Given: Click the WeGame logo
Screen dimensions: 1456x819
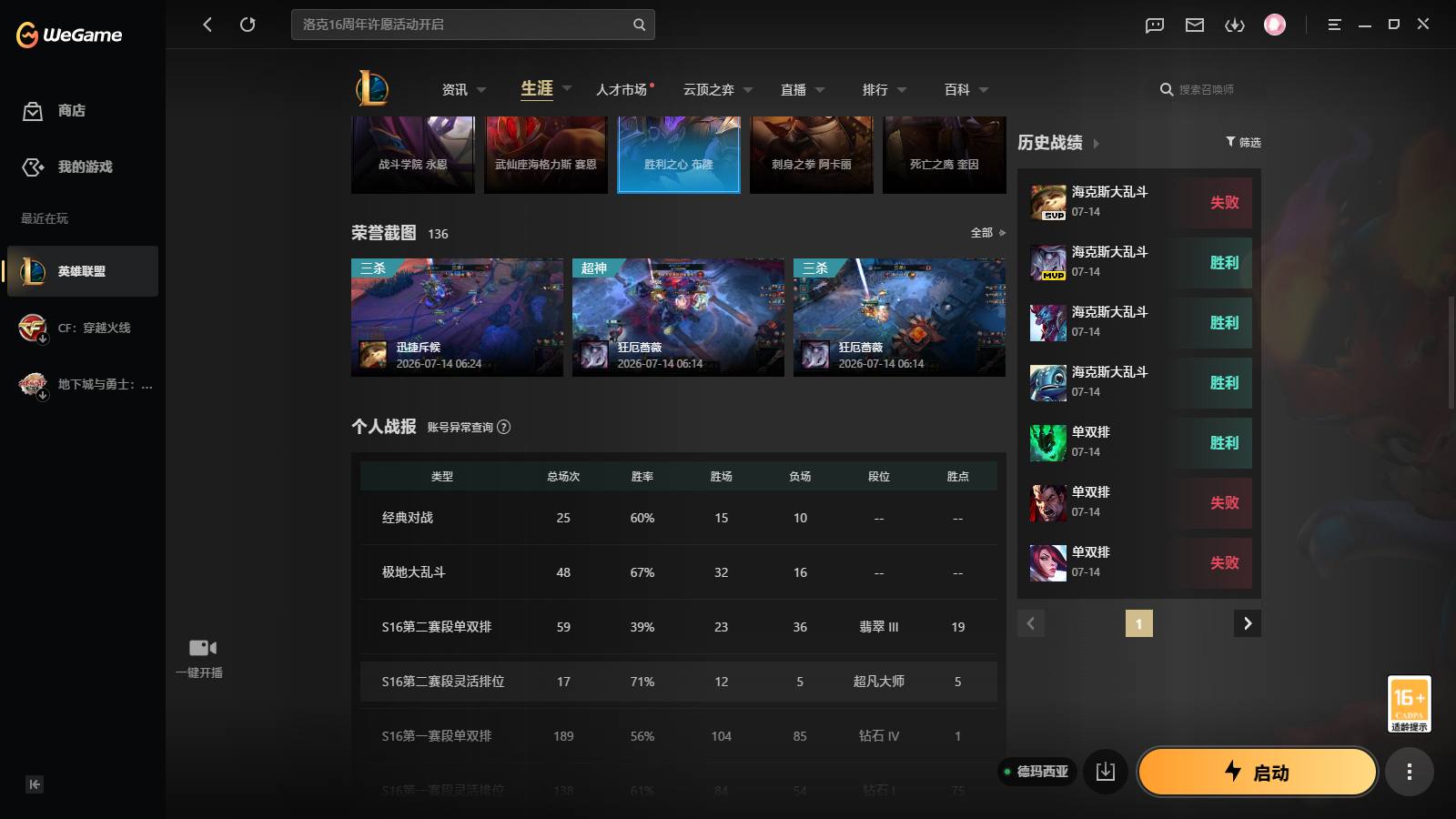Looking at the screenshot, I should point(69,35).
